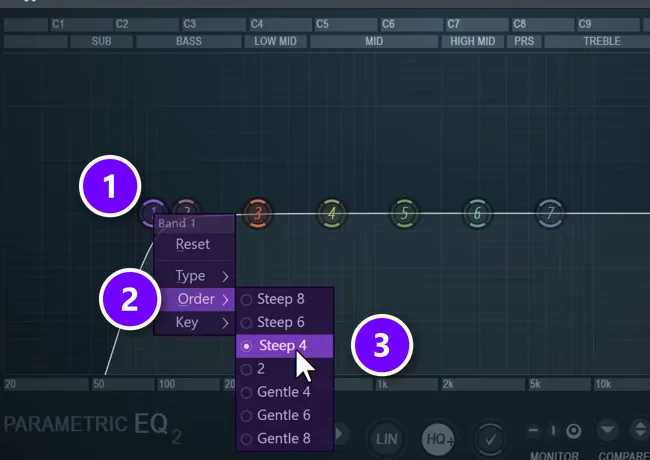Viewport: 650px width, 460px height.
Task: Set monitor mode to the dash icon
Action: pyautogui.click(x=534, y=431)
